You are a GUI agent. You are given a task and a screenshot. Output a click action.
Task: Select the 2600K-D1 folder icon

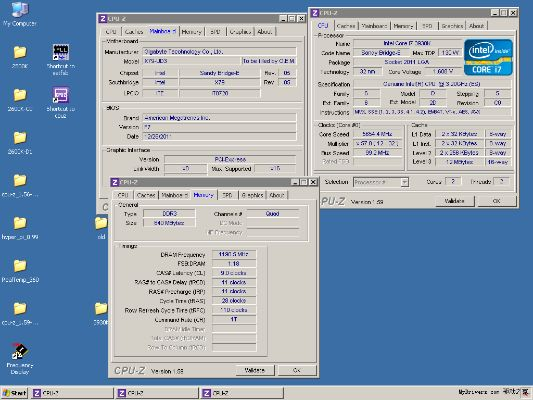tap(20, 143)
